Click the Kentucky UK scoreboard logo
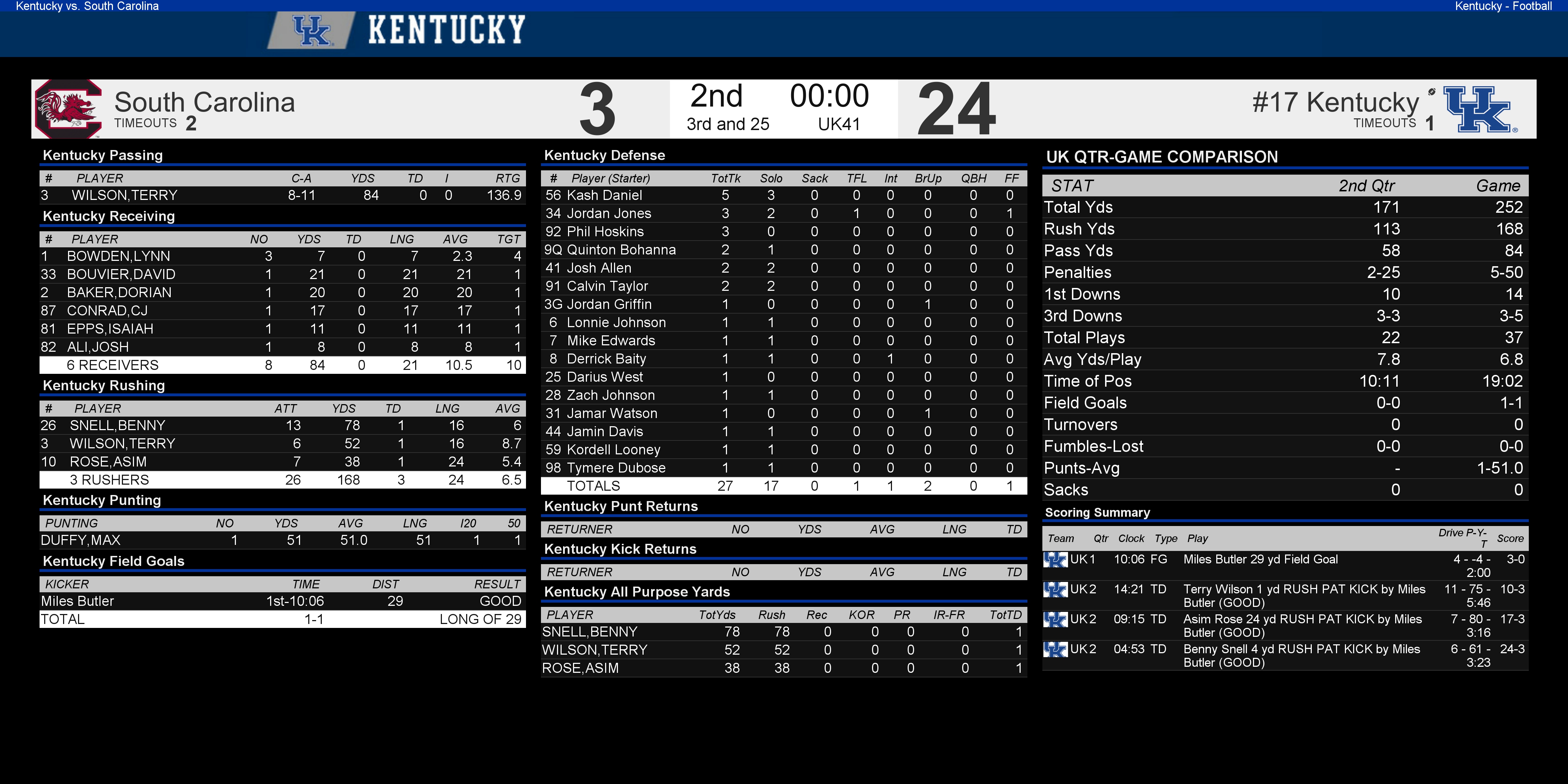The image size is (1568, 784). click(1480, 109)
